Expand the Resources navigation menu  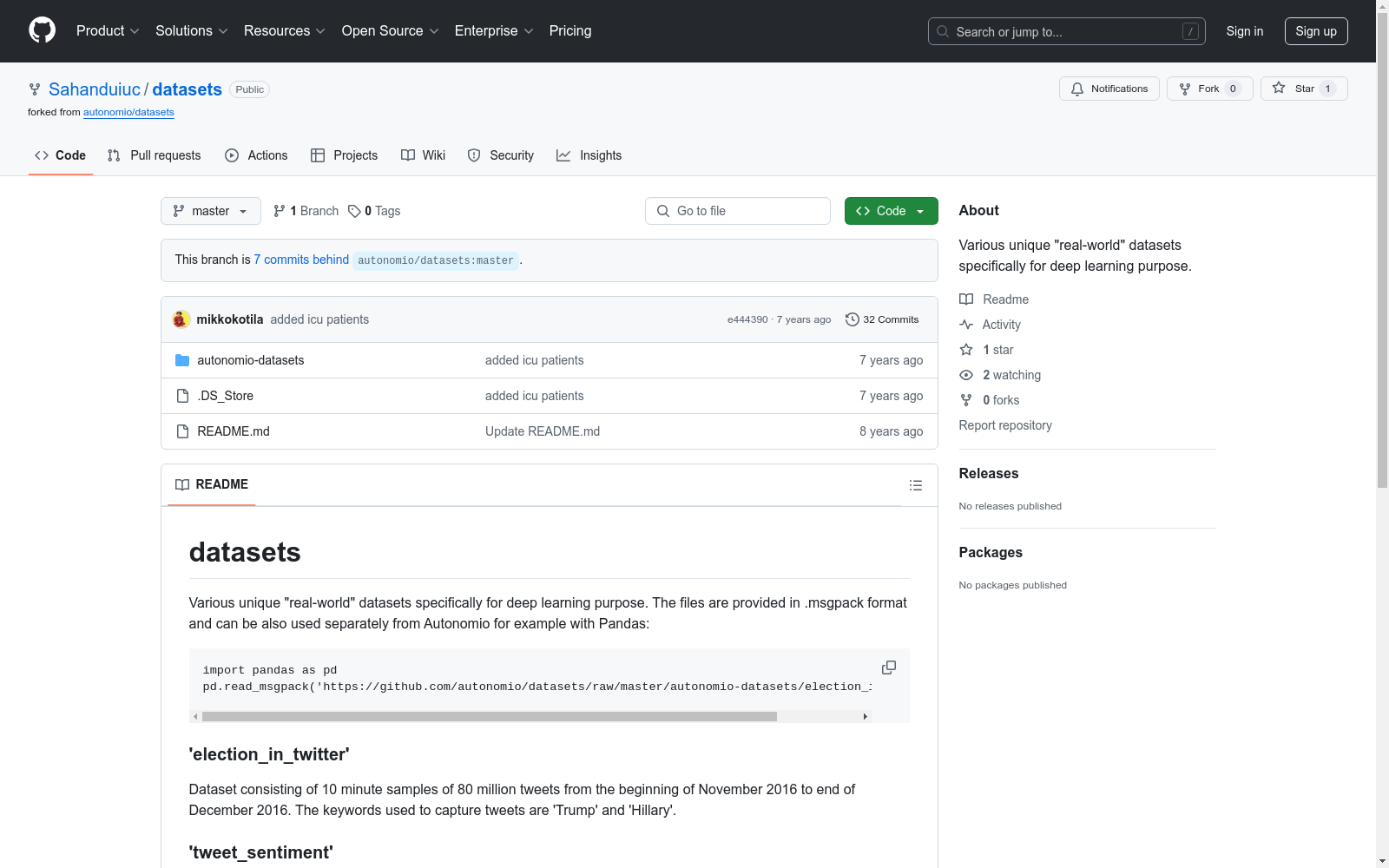click(x=285, y=30)
